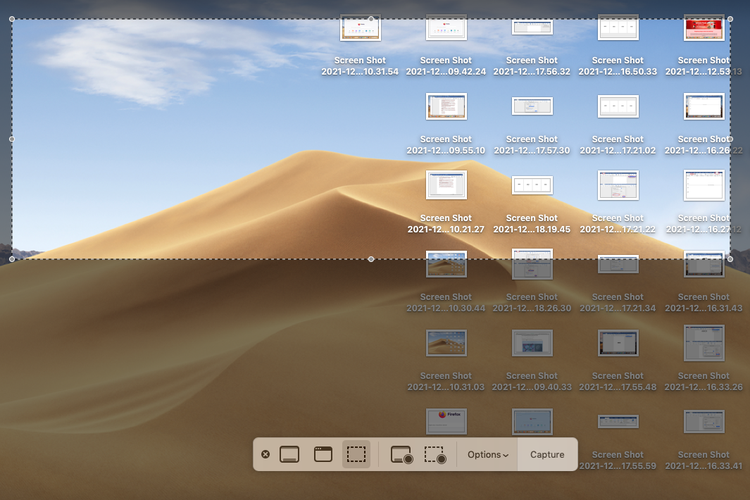The image size is (750, 500).
Task: Click the top-center selection resize handle
Action: tap(371, 19)
